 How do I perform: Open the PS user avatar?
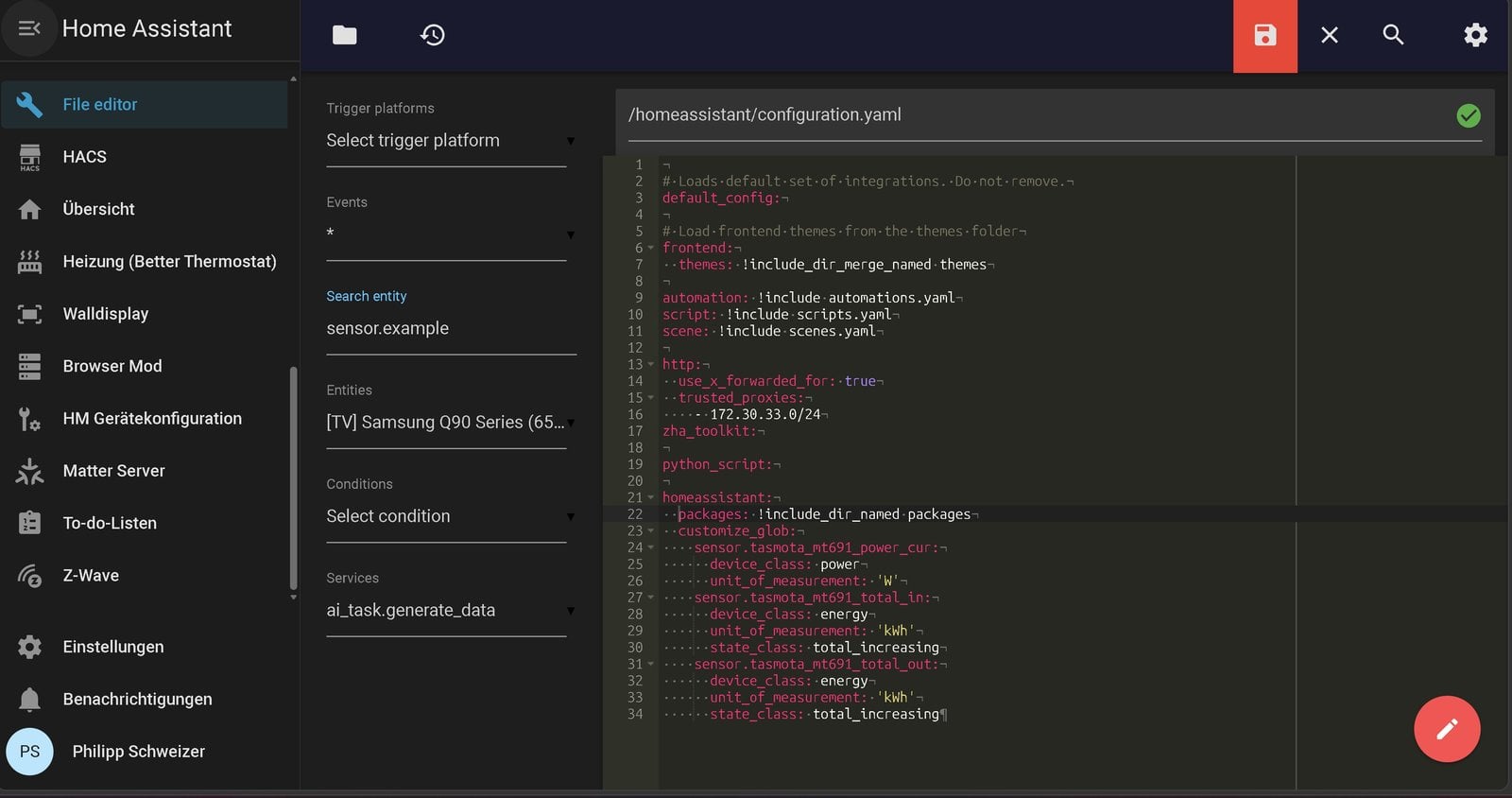pos(29,752)
